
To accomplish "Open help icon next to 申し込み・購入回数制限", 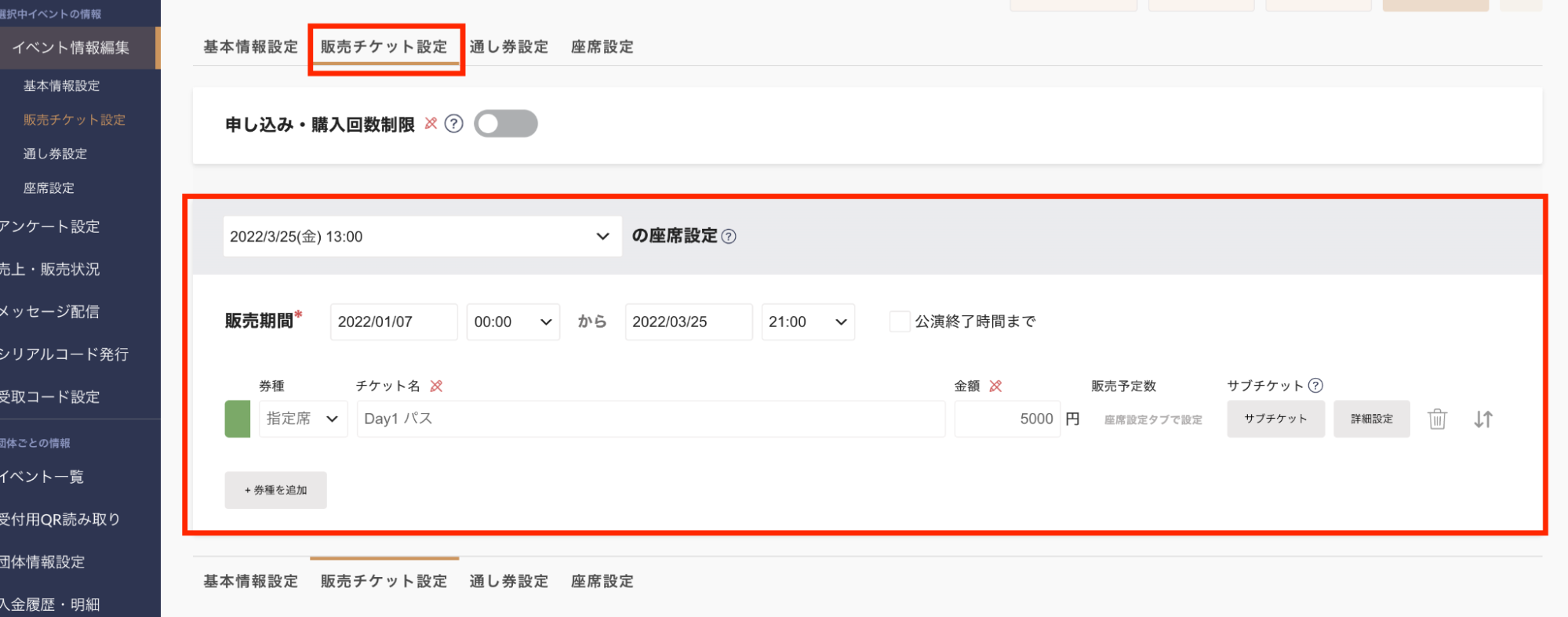I will pyautogui.click(x=453, y=124).
